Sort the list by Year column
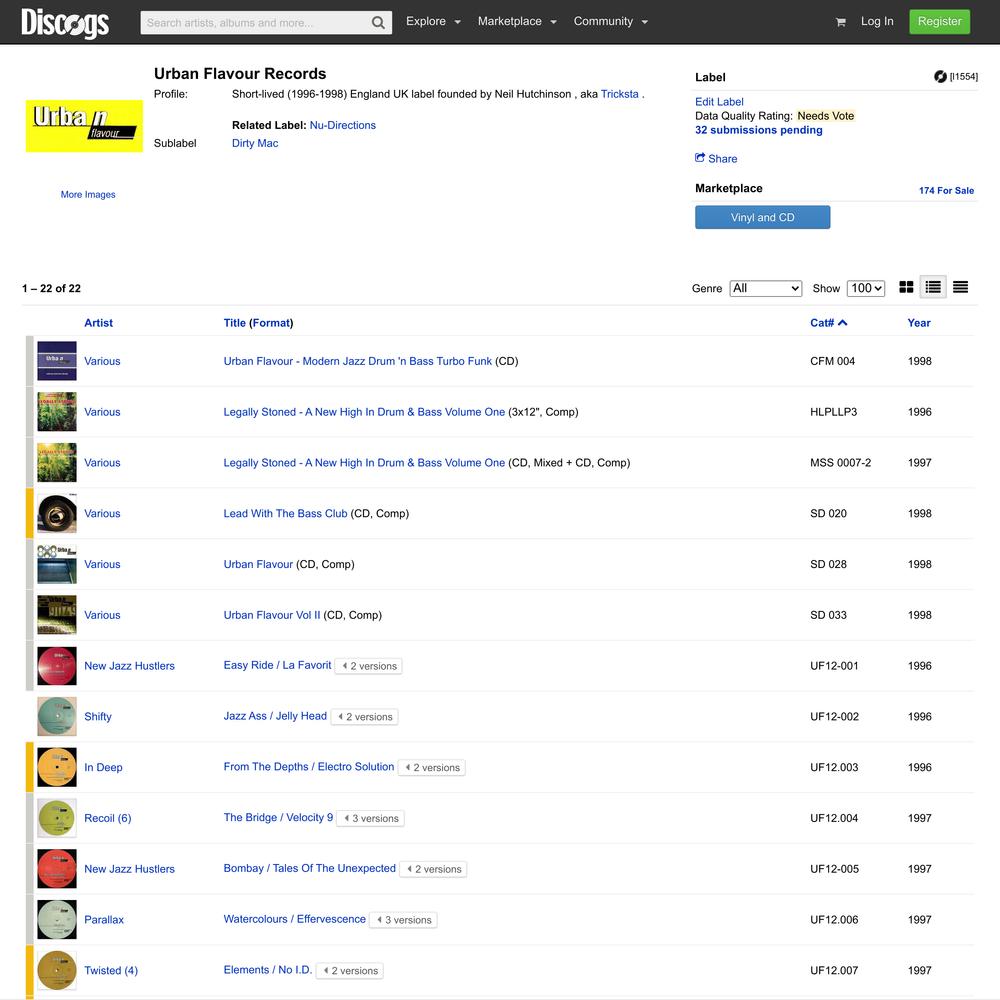1000x1000 pixels. pos(918,323)
